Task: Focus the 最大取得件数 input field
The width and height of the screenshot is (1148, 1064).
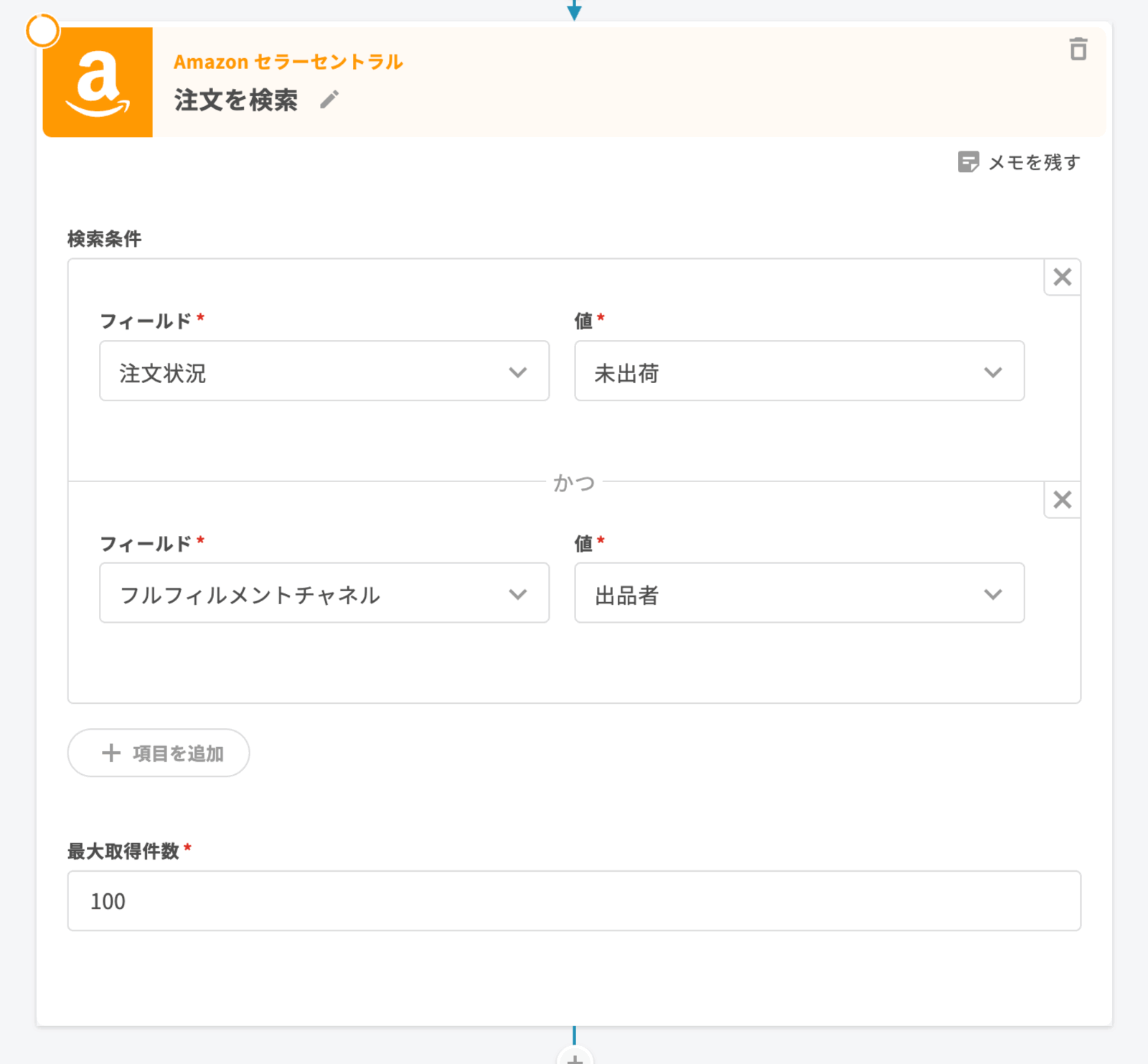Action: pyautogui.click(x=574, y=901)
